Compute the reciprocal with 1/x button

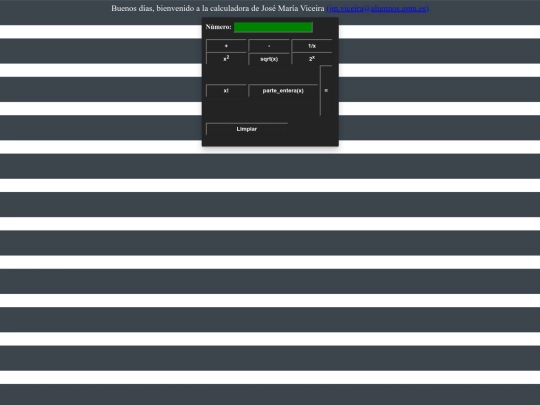pos(312,46)
